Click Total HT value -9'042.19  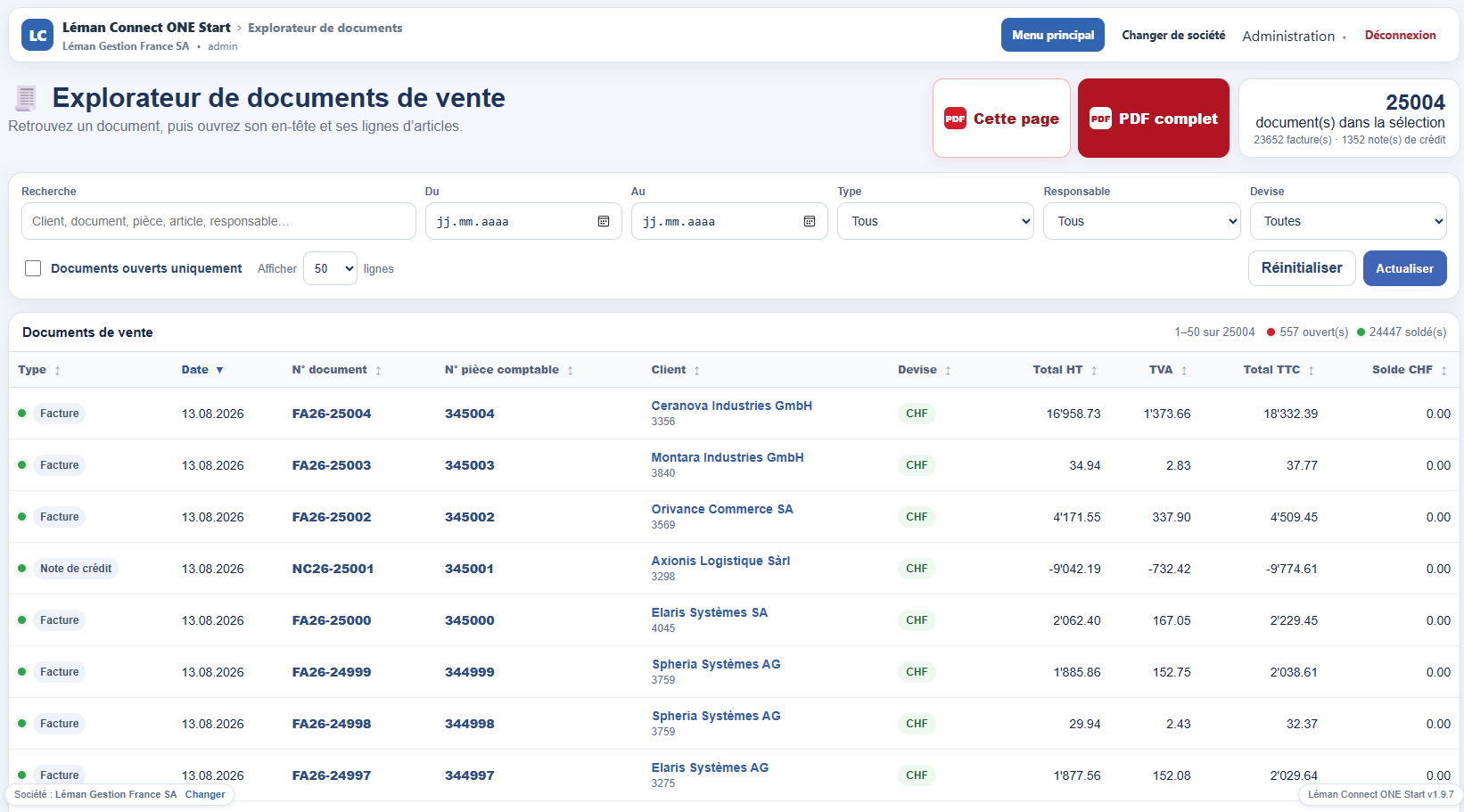[x=1074, y=569]
